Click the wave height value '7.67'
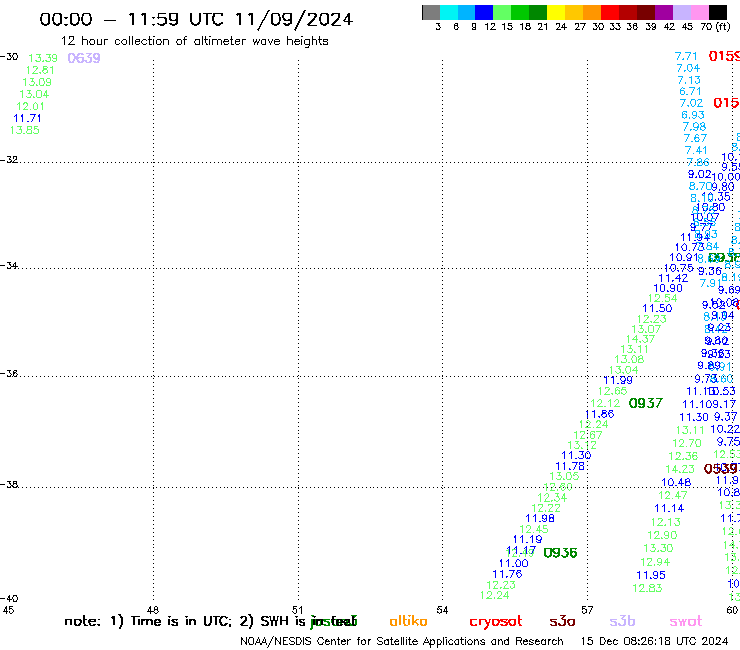The width and height of the screenshot is (740, 650). [x=696, y=138]
